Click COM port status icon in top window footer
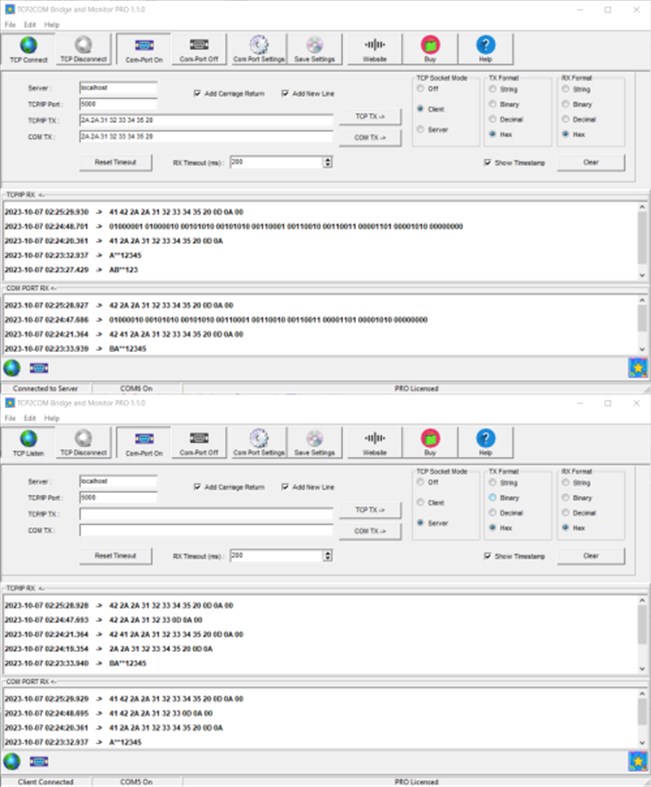Screen dimensions: 651x787 39,368
